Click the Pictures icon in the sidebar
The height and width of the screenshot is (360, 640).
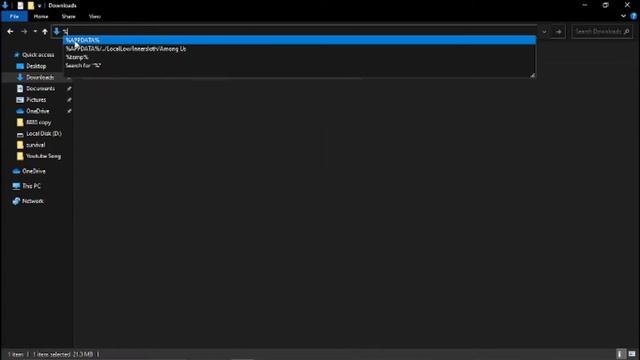pyautogui.click(x=20, y=100)
